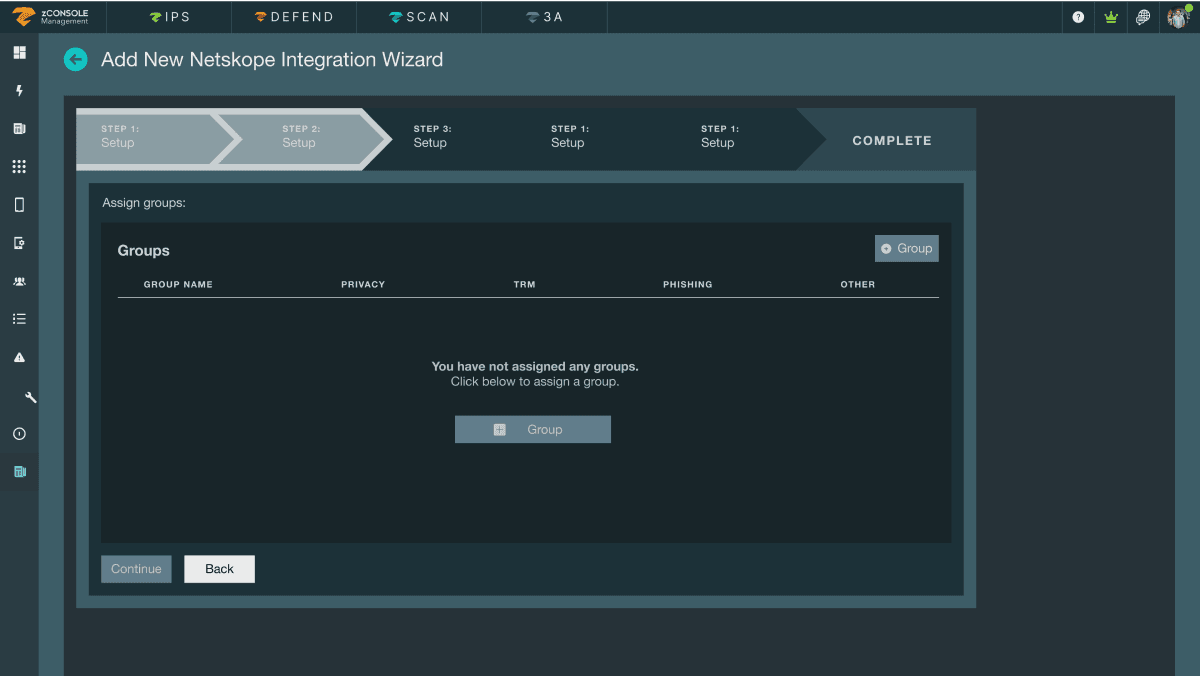Select the lightning bolt sidebar icon
1200x676 pixels.
(18, 90)
